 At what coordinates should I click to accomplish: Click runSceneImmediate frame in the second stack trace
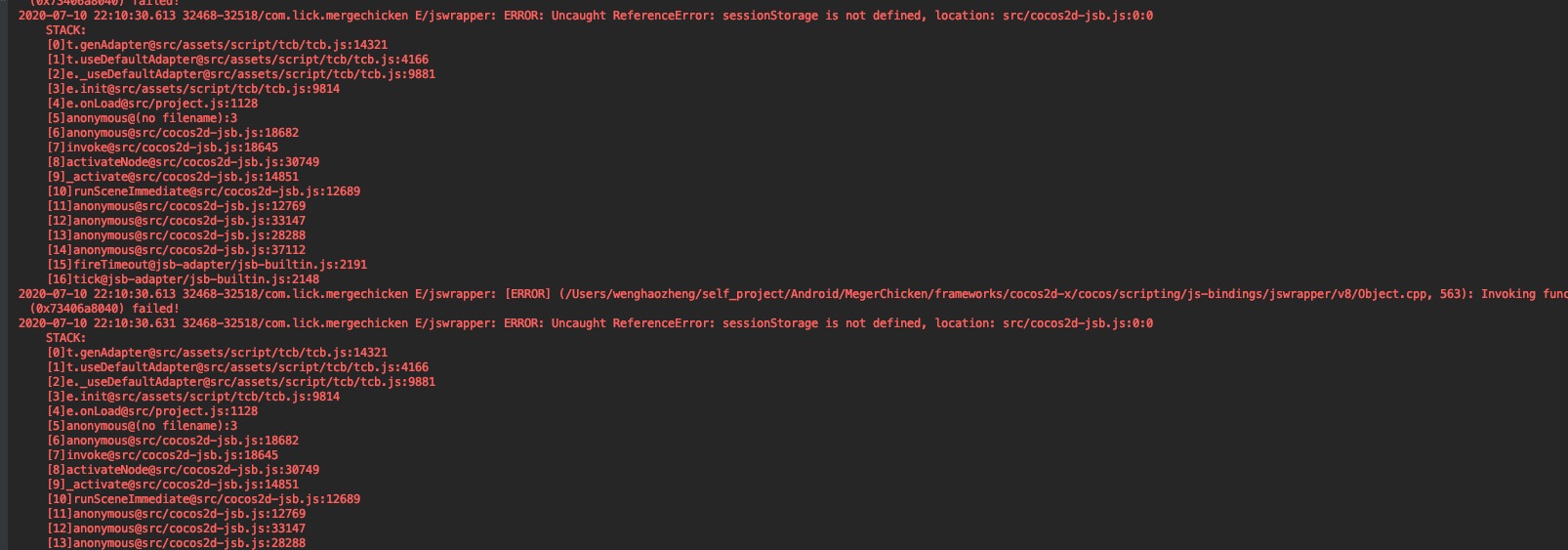tap(203, 499)
